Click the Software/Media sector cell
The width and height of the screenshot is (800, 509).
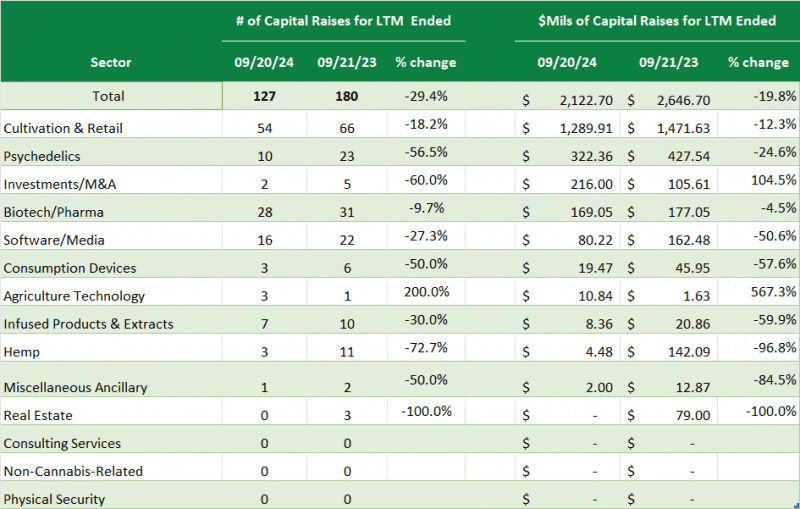coord(54,240)
